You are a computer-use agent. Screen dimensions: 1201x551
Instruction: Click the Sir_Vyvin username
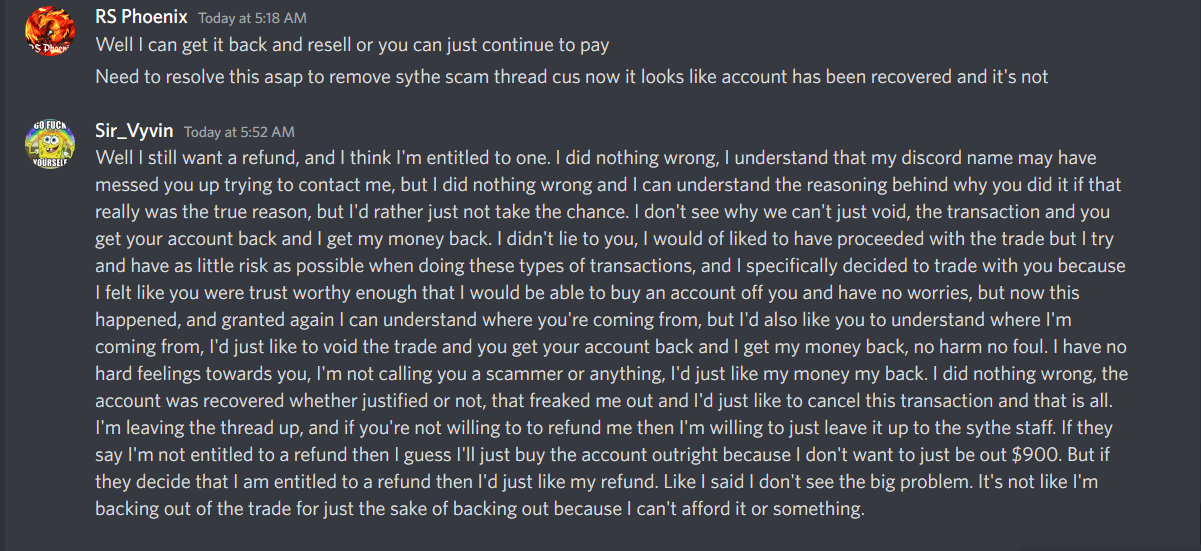[x=134, y=131]
